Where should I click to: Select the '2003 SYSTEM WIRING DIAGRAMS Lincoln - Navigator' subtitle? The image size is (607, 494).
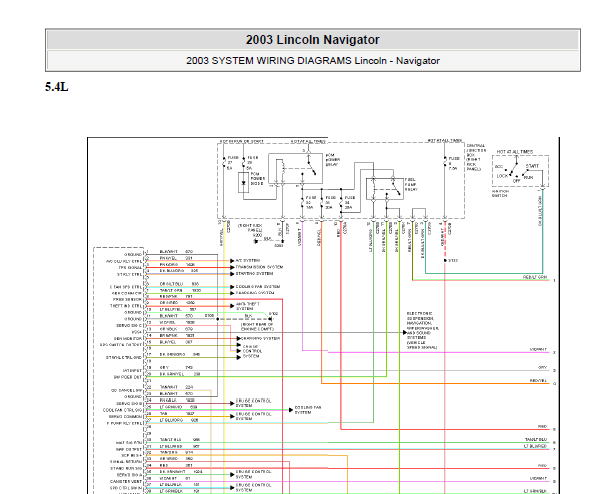click(x=313, y=61)
